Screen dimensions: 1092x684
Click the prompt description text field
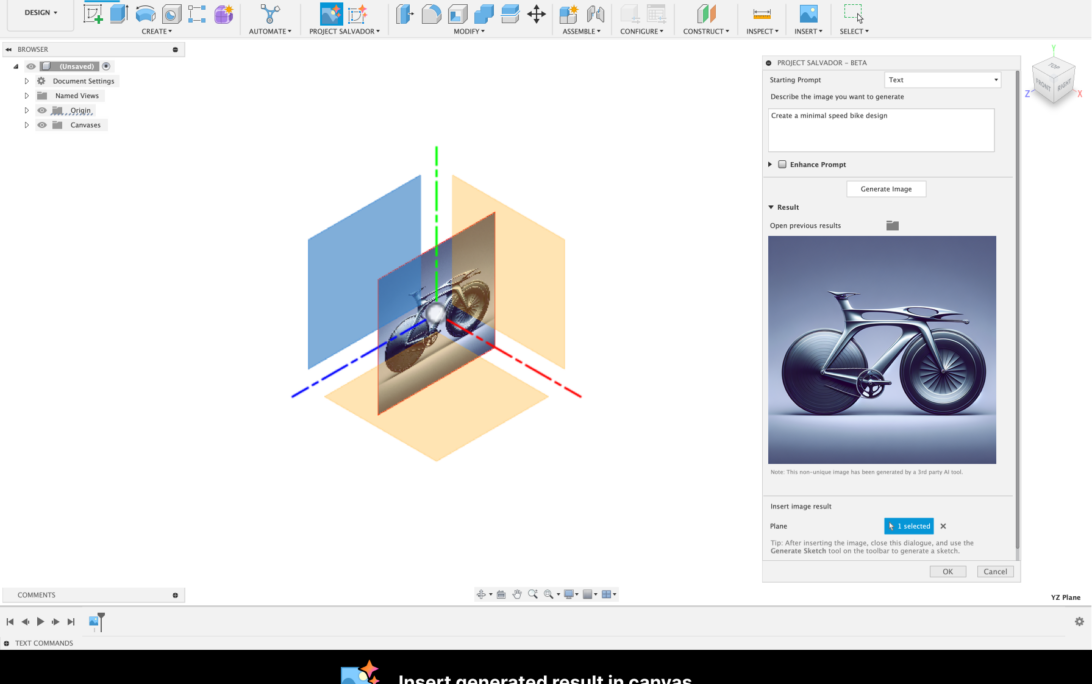[881, 130]
